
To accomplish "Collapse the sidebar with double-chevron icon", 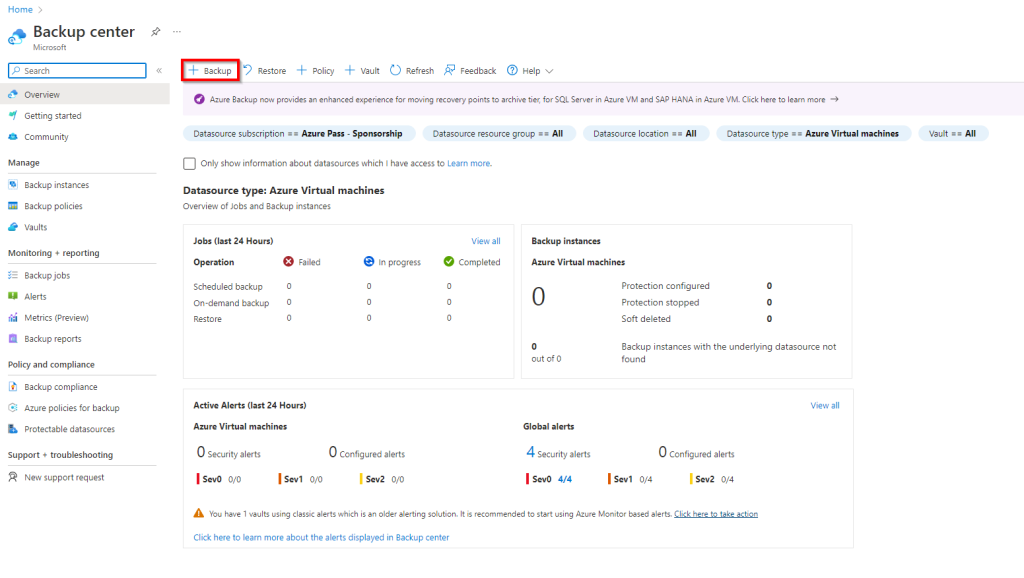I will pos(159,71).
